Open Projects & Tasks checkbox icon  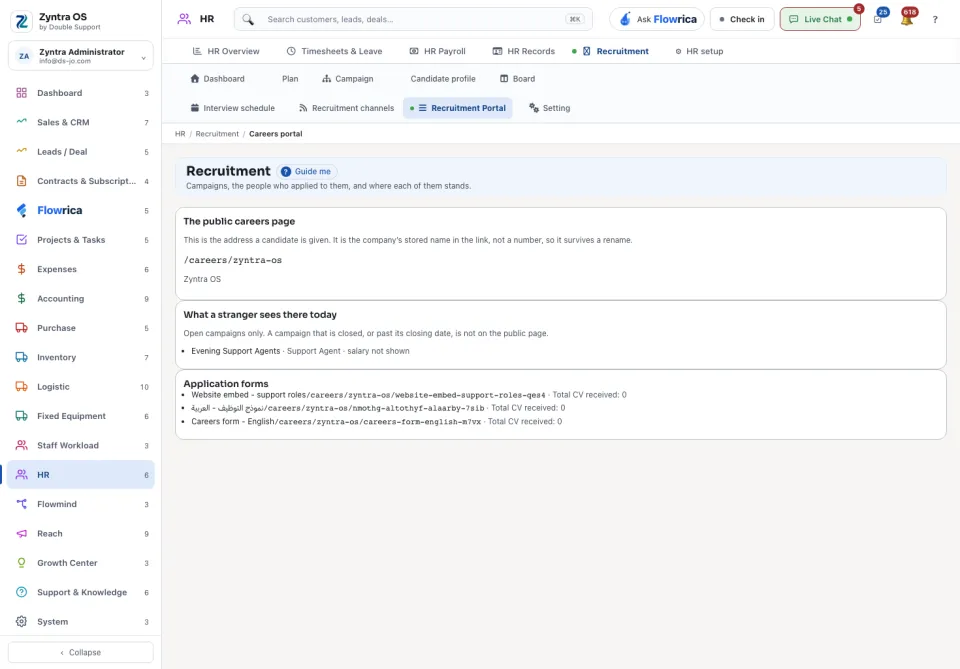[x=21, y=240]
